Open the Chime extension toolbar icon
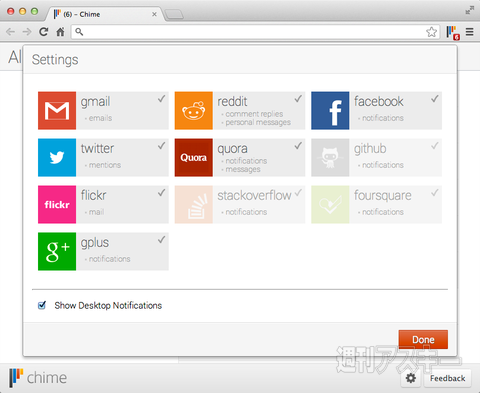 point(453,33)
